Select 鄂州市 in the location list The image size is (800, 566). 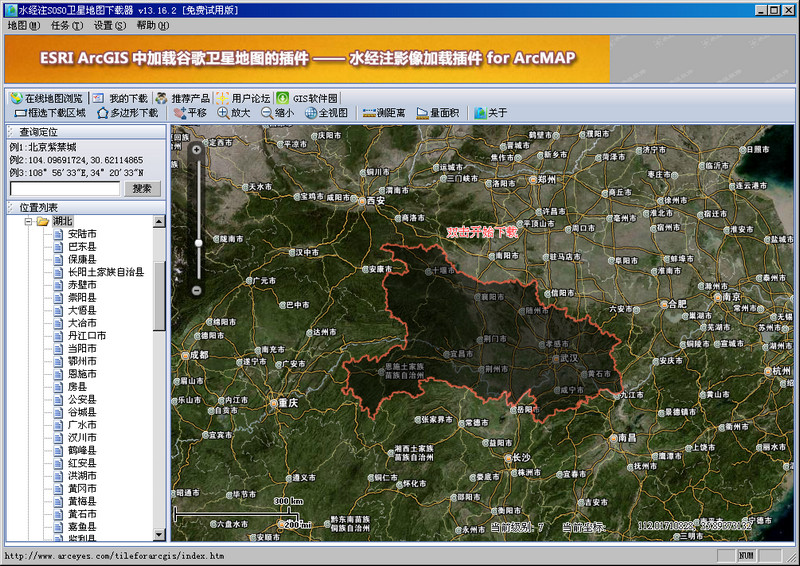click(82, 361)
